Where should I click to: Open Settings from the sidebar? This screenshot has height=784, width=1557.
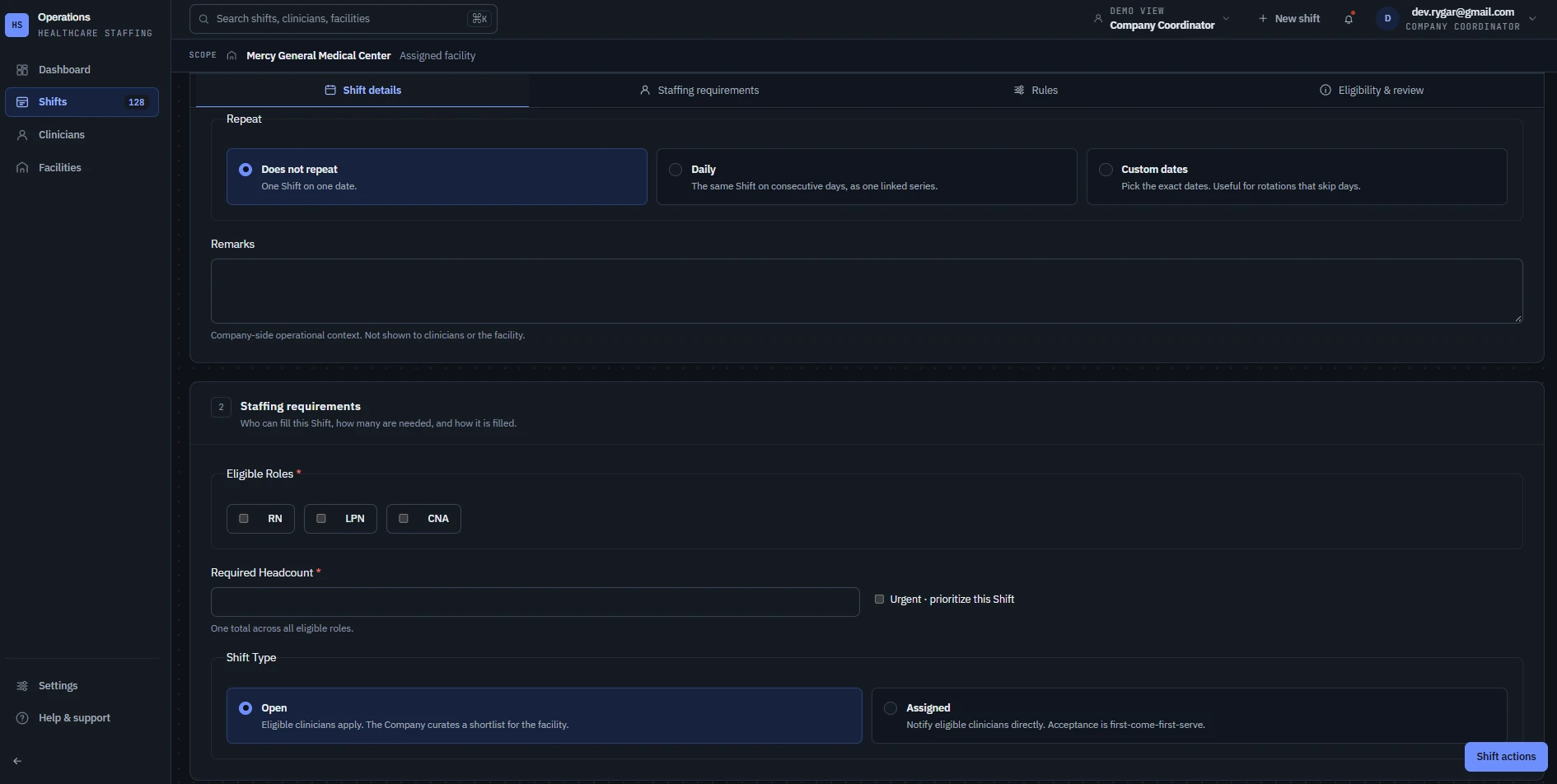coord(82,686)
